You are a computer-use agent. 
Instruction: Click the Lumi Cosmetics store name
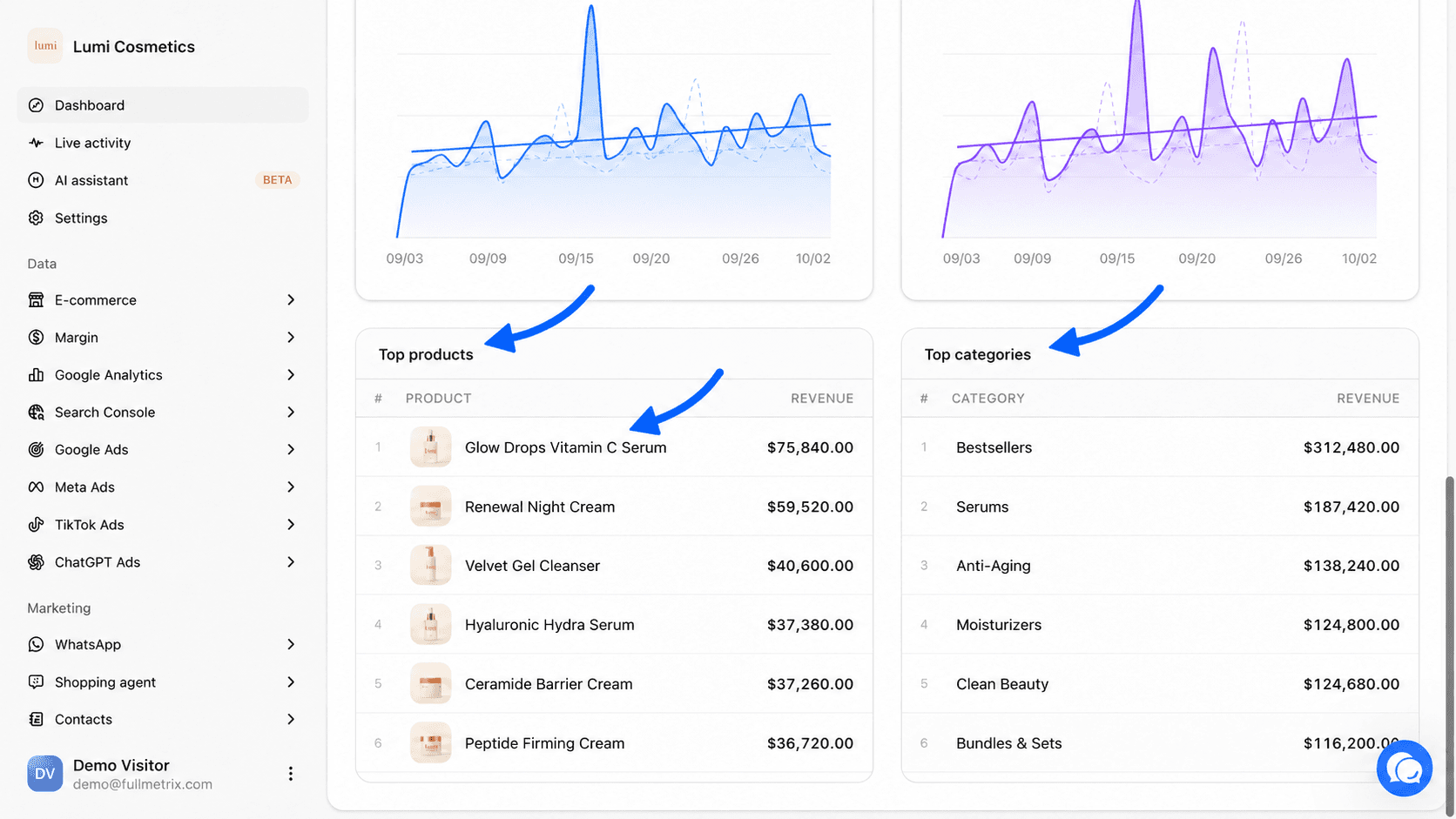(134, 47)
